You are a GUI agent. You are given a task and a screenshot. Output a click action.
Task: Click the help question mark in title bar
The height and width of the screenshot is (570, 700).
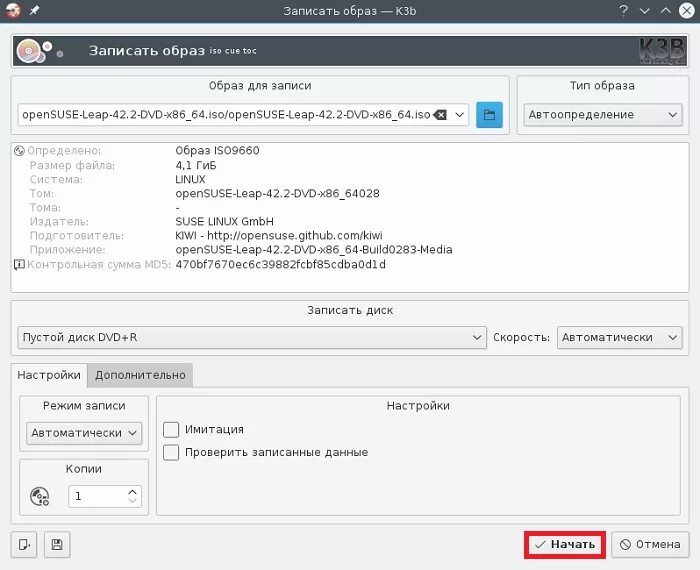tap(624, 10)
